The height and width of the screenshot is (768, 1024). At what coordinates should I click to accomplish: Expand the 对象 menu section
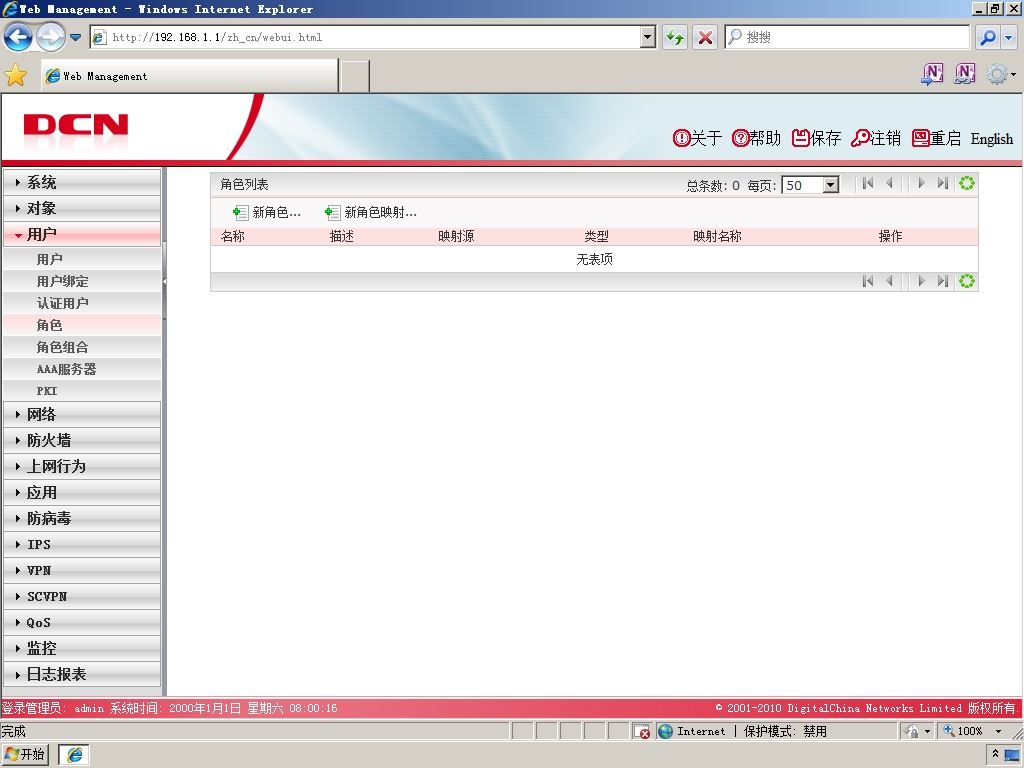(82, 208)
